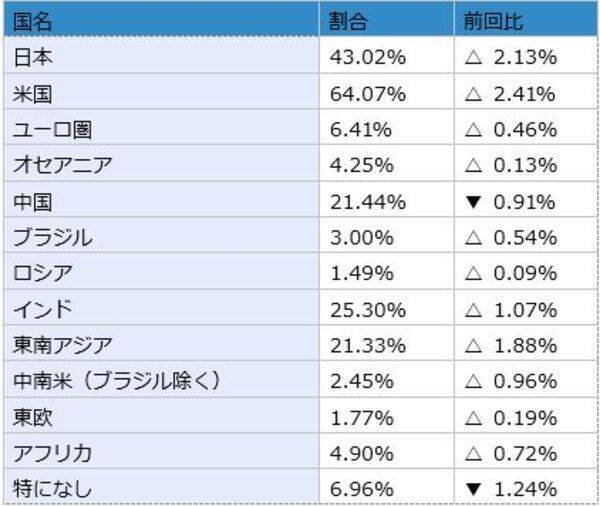Select the 米国 country cell
The image size is (600, 506).
click(32, 94)
